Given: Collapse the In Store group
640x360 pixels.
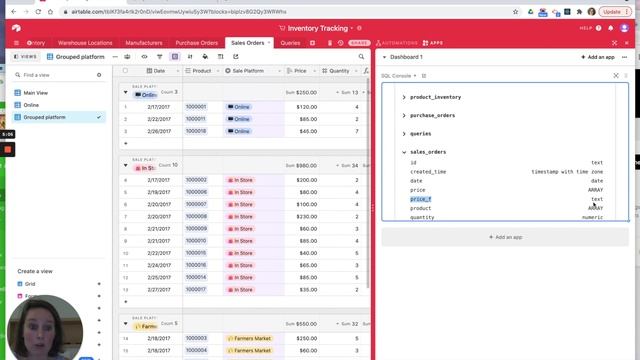Looking at the screenshot, I should click(125, 166).
